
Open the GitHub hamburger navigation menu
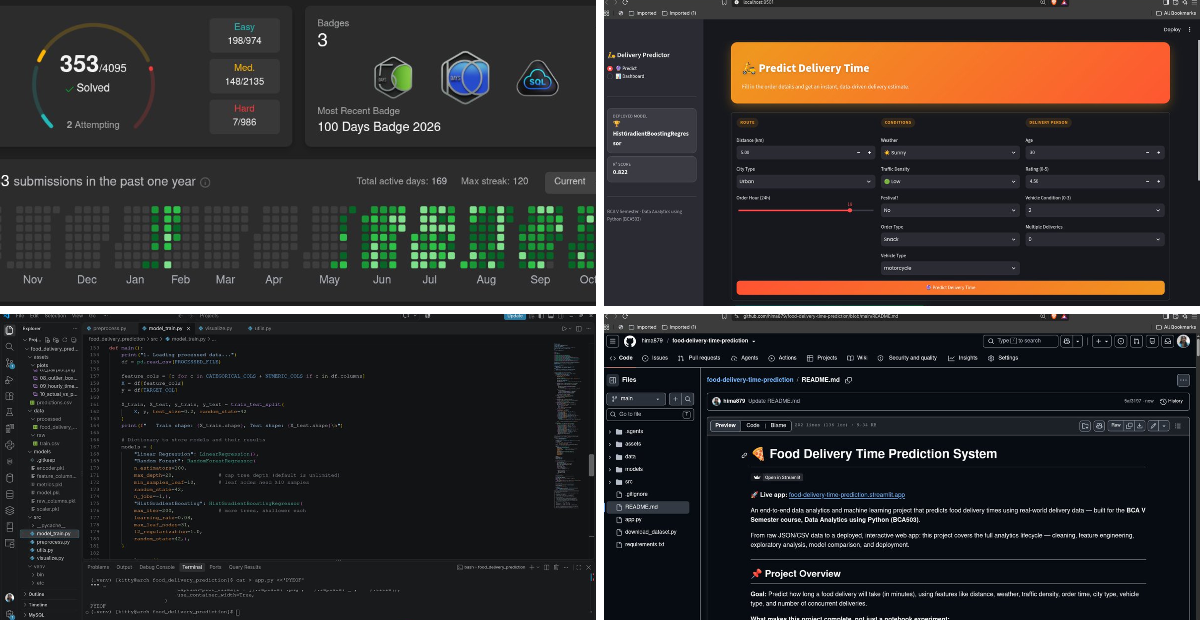point(613,341)
